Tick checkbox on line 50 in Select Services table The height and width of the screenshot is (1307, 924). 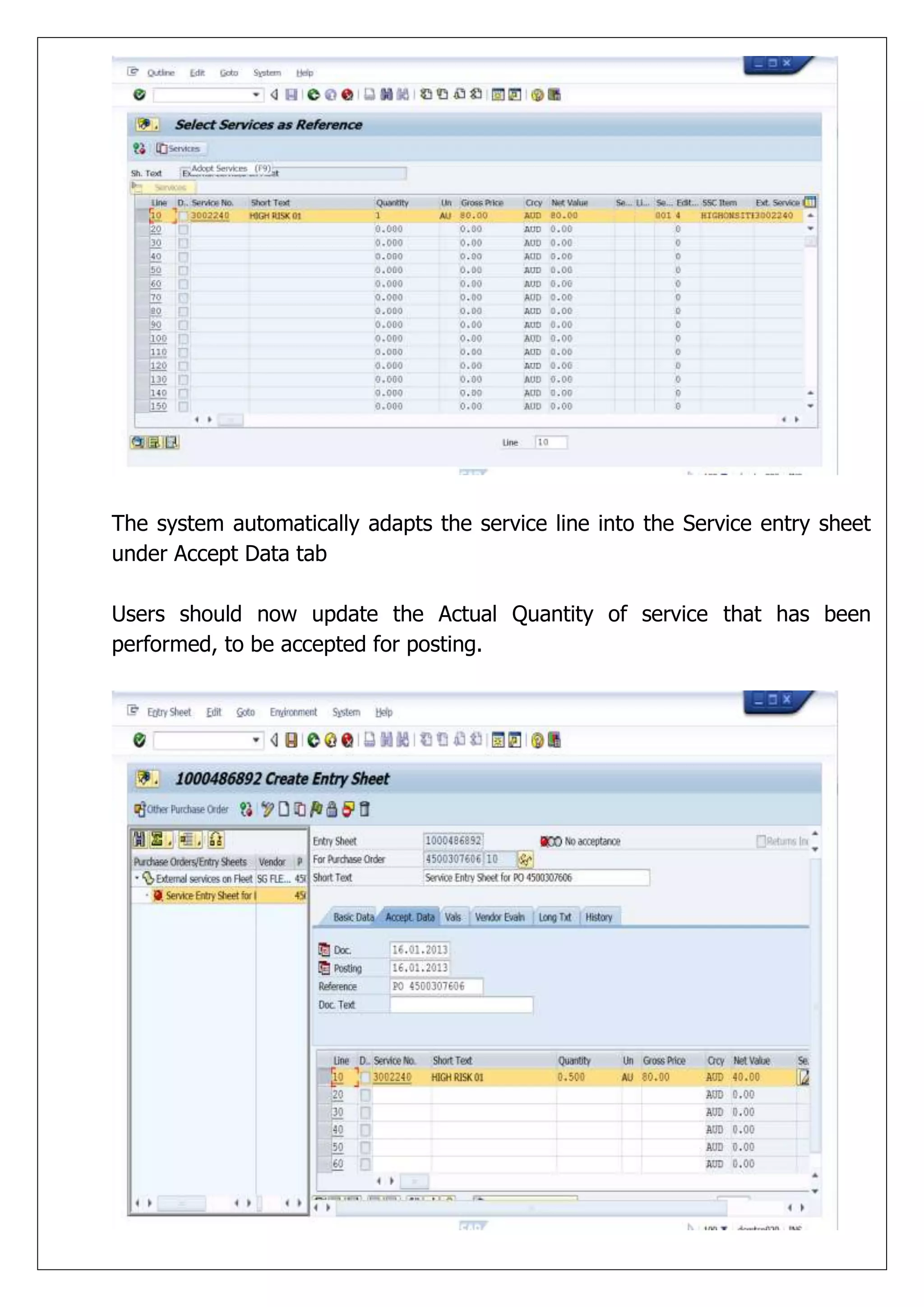[183, 270]
